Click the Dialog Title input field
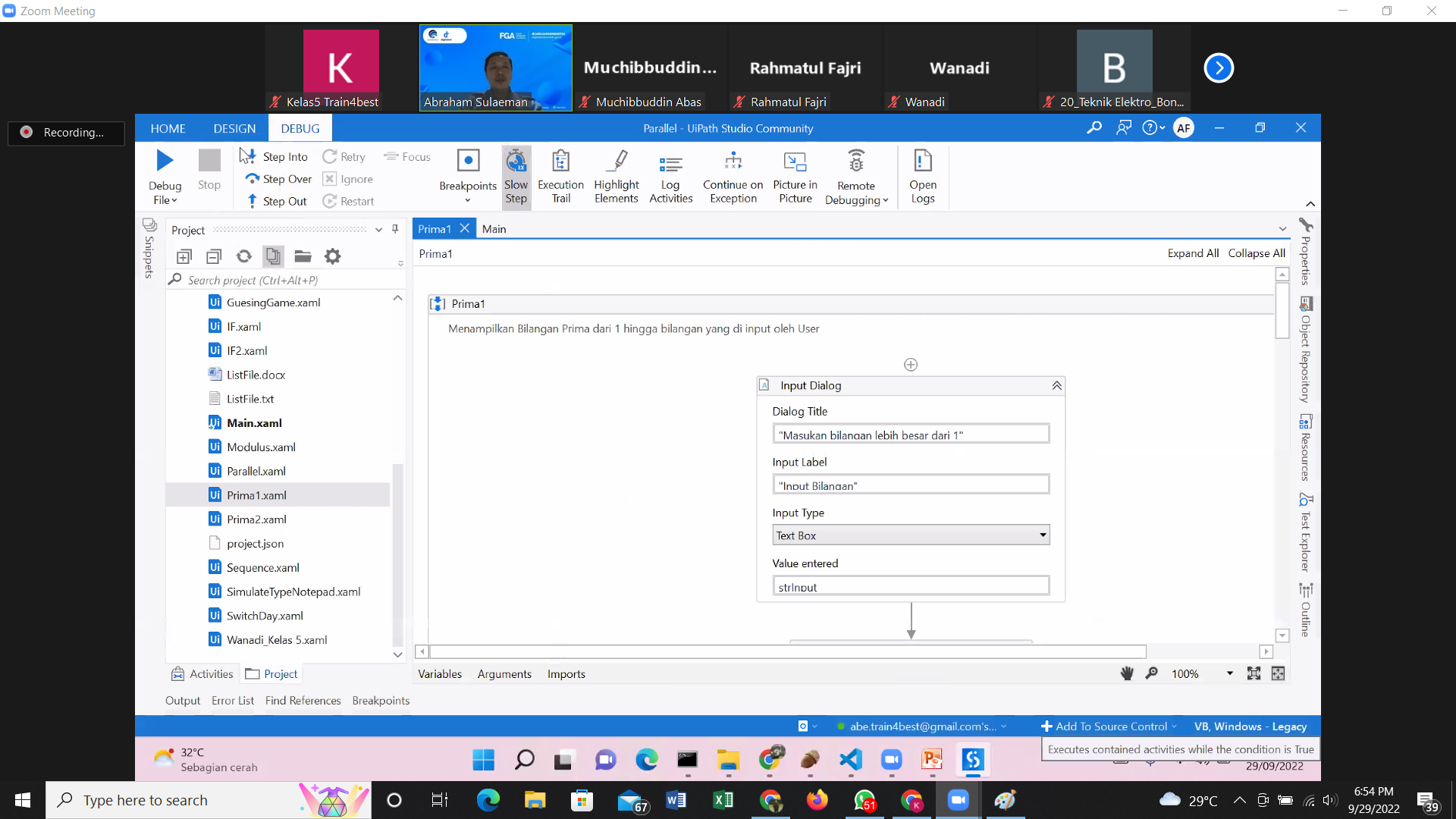The height and width of the screenshot is (819, 1456). pyautogui.click(x=910, y=435)
